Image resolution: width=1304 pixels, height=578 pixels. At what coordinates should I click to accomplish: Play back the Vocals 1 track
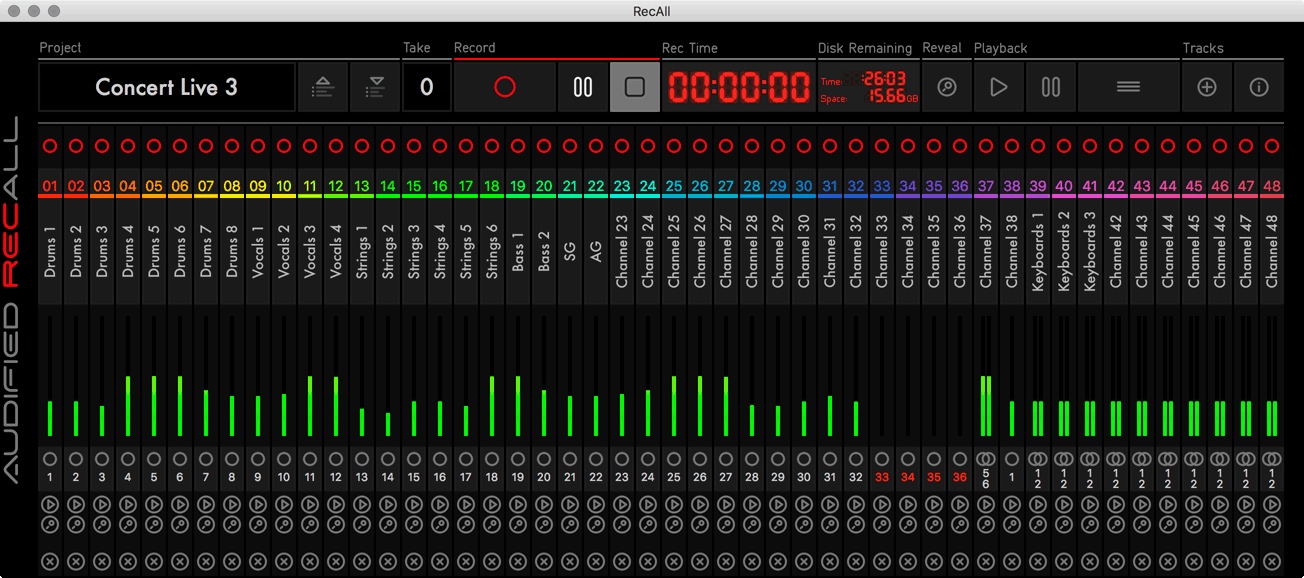tap(257, 504)
